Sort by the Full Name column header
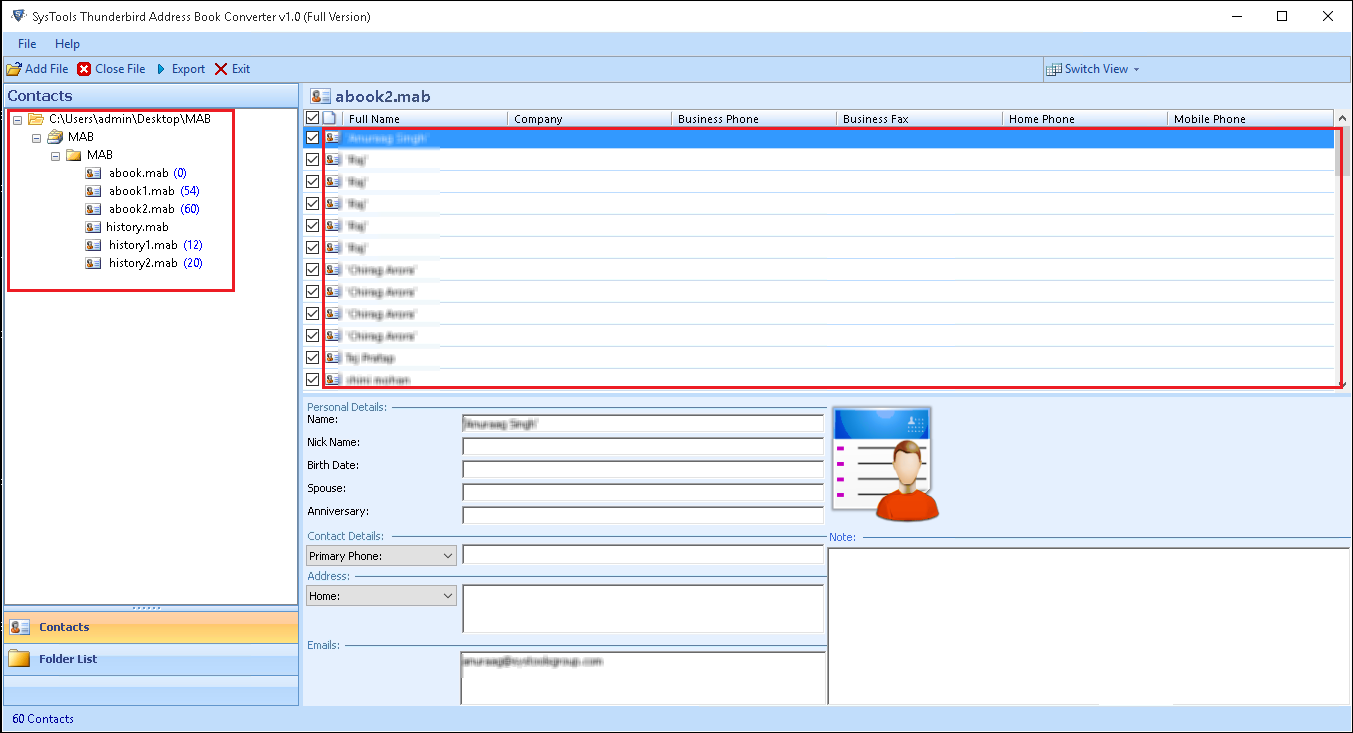This screenshot has width=1353, height=733. (424, 118)
